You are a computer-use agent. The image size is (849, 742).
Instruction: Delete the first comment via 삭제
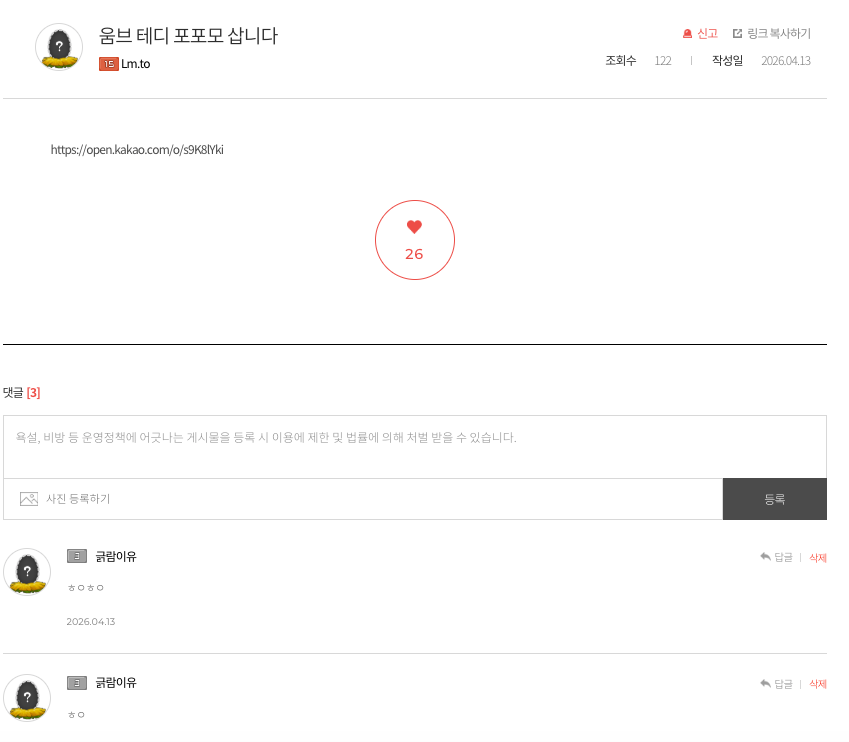(817, 558)
